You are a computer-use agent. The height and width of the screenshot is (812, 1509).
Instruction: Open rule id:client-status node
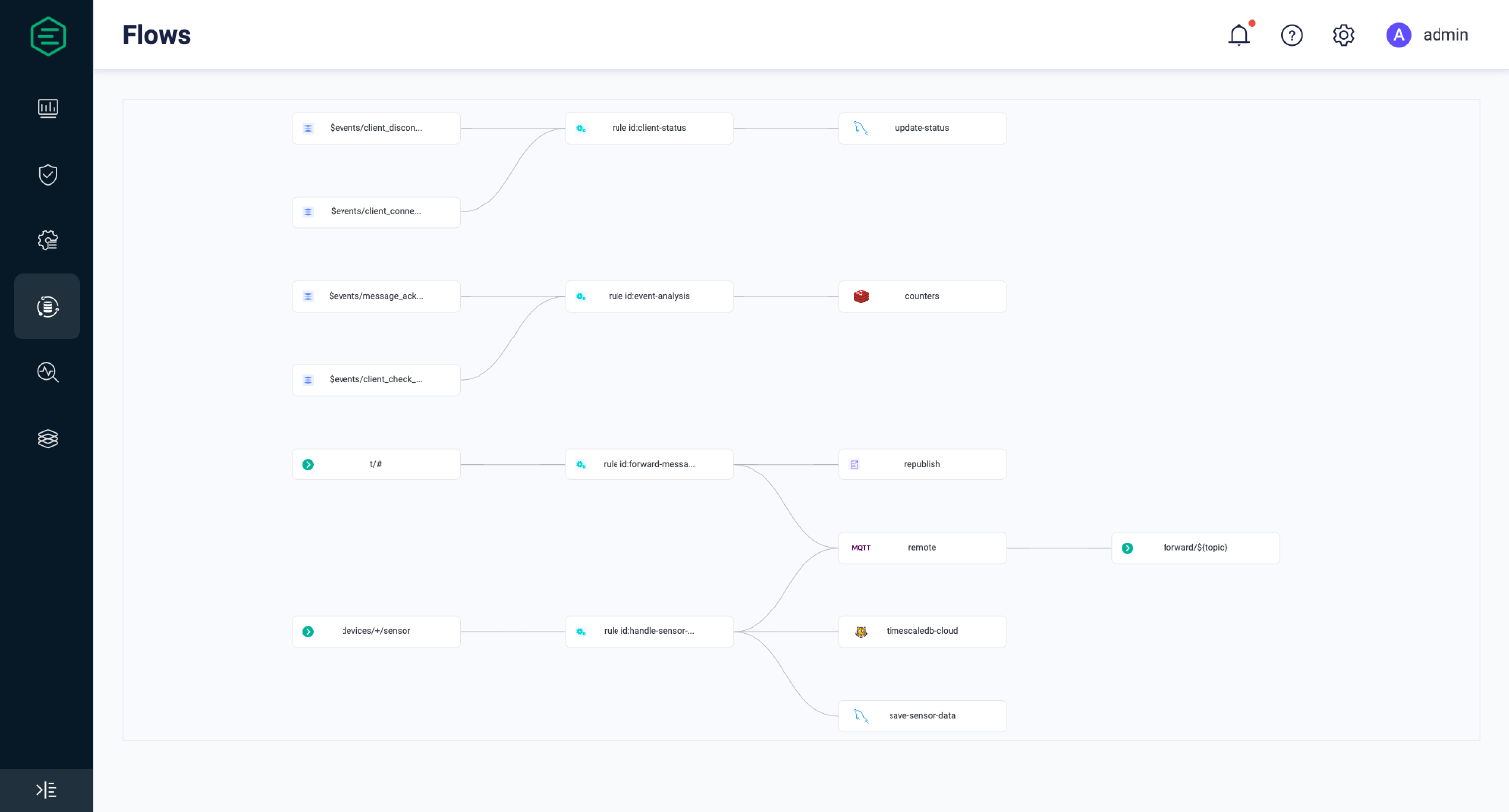click(x=649, y=128)
